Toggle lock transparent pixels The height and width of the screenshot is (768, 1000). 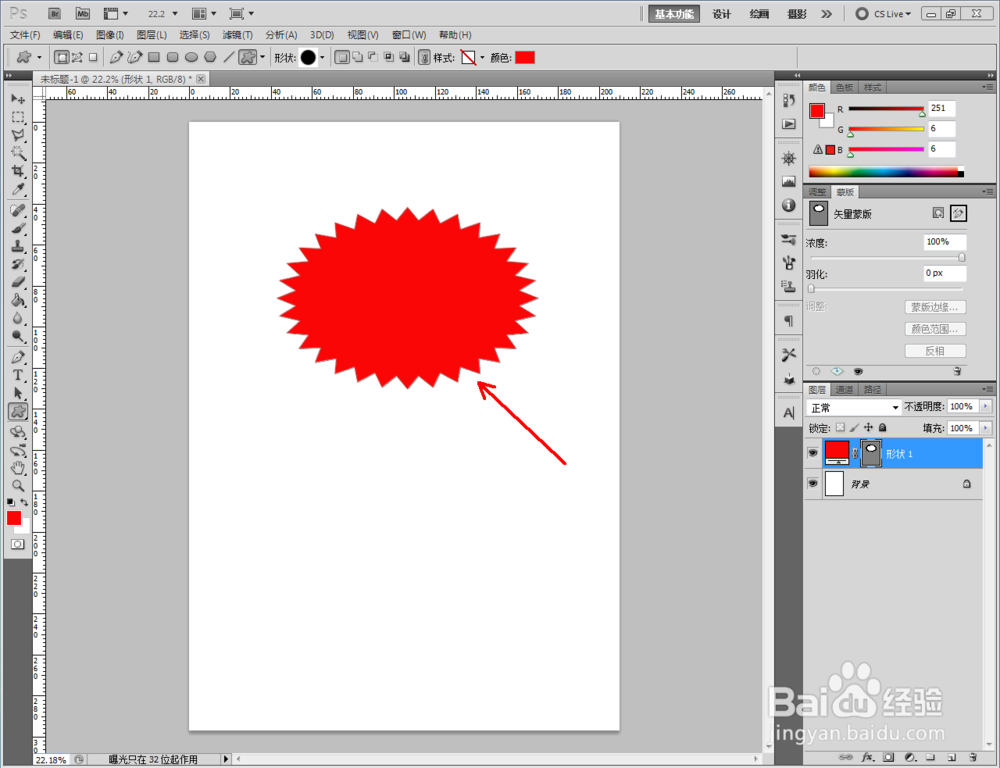point(841,427)
